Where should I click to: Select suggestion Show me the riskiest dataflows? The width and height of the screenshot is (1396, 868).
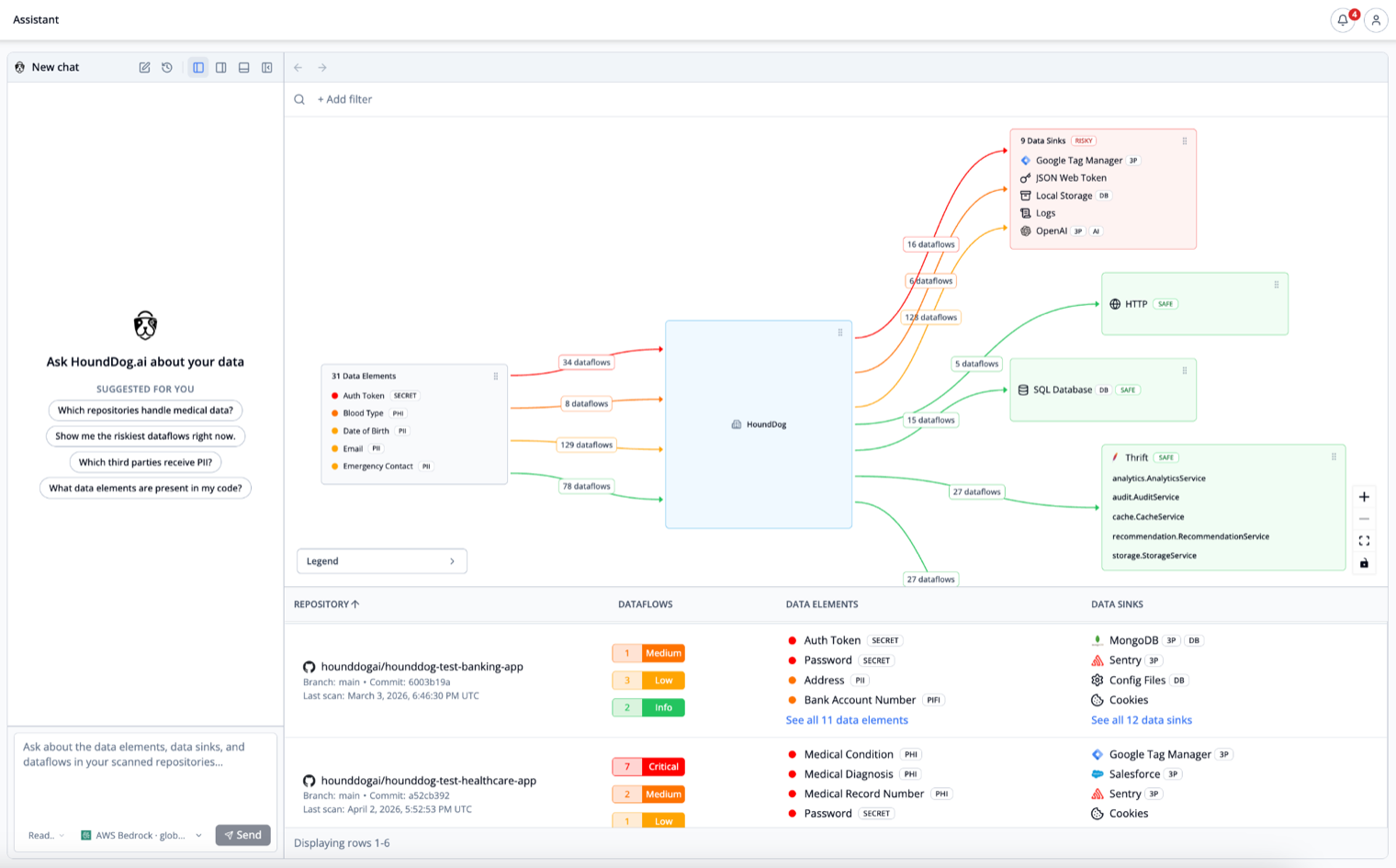(145, 436)
